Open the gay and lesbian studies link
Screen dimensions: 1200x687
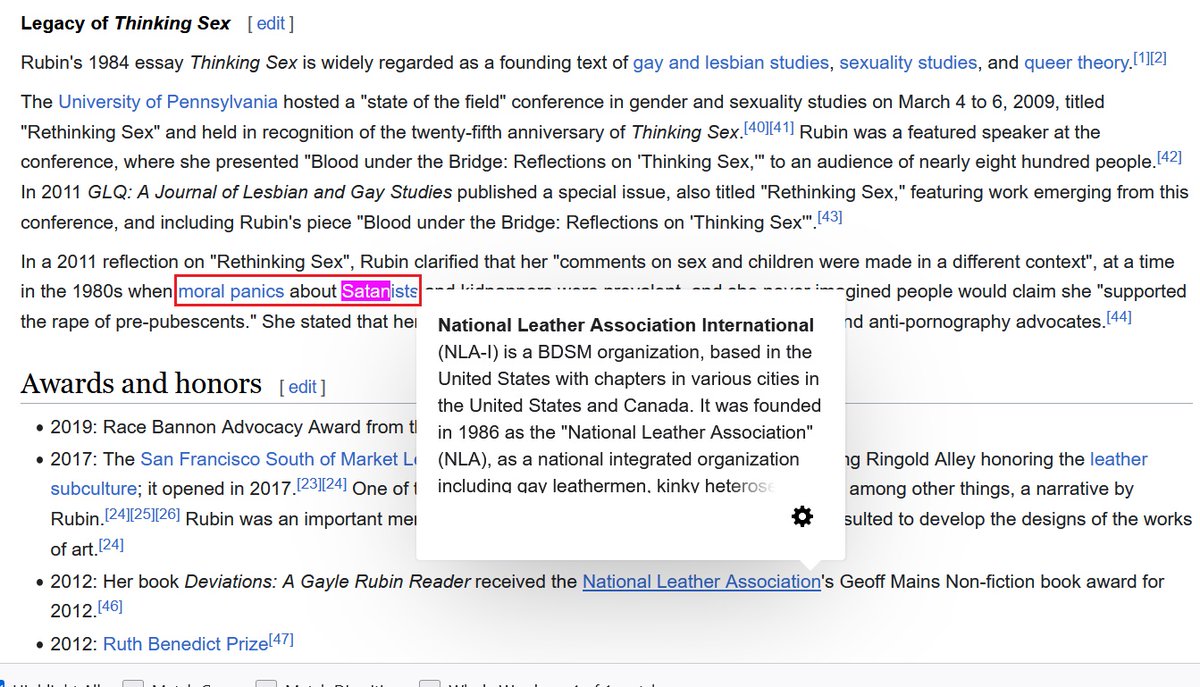[731, 63]
